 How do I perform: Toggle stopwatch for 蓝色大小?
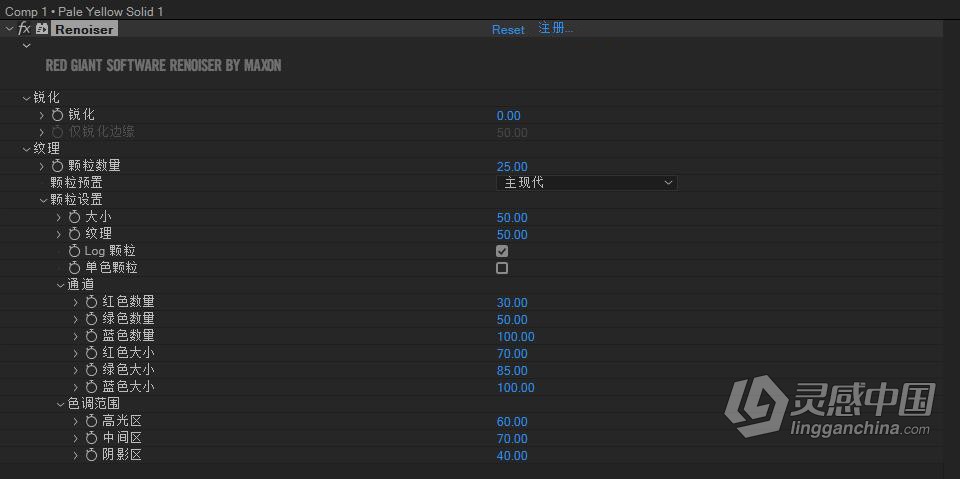point(92,387)
